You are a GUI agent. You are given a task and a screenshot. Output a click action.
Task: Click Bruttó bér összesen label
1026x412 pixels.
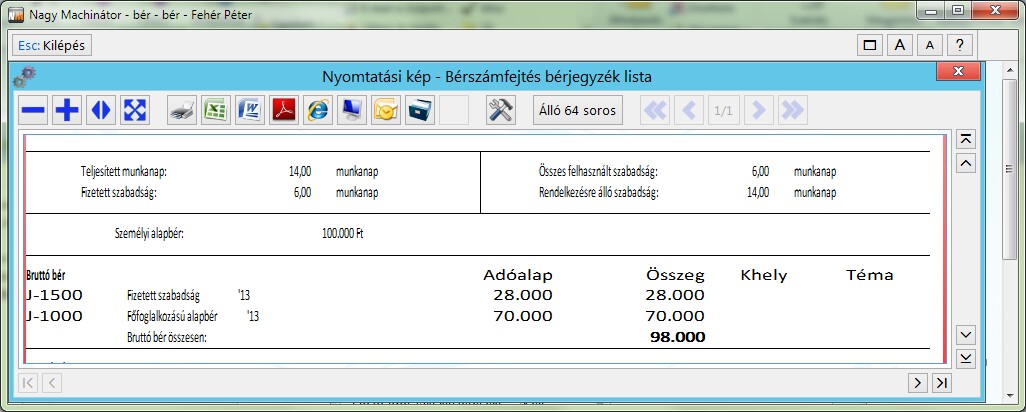(x=167, y=338)
